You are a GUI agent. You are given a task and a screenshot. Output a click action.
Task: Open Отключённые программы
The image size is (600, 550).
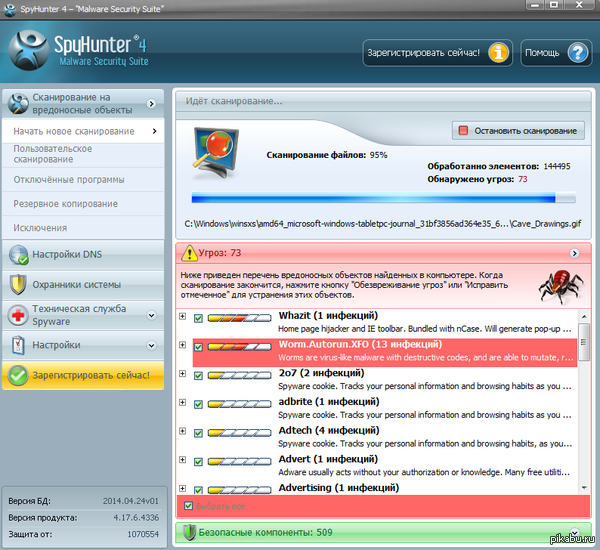click(83, 180)
